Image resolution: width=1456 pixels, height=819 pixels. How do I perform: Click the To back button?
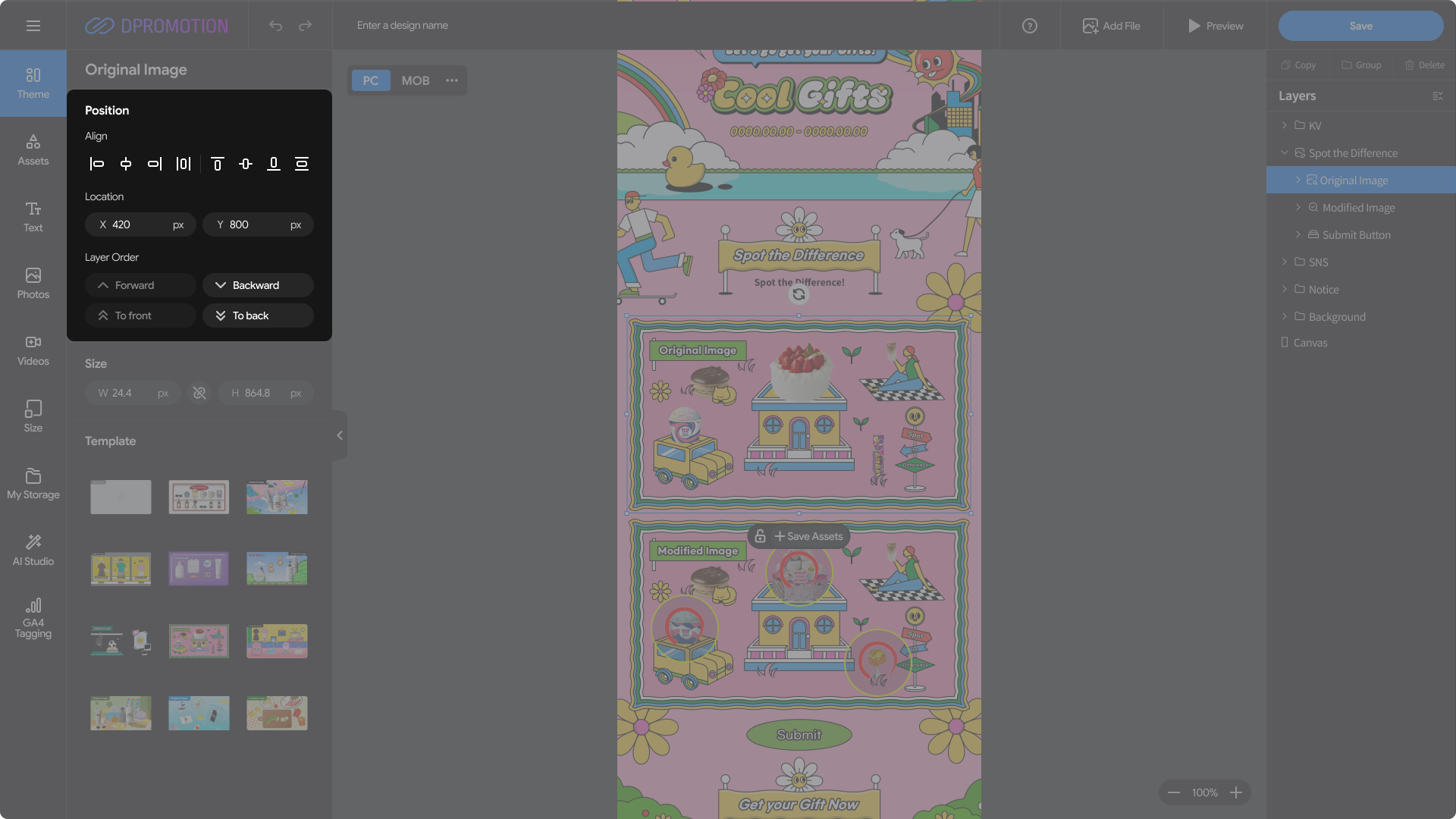(258, 315)
